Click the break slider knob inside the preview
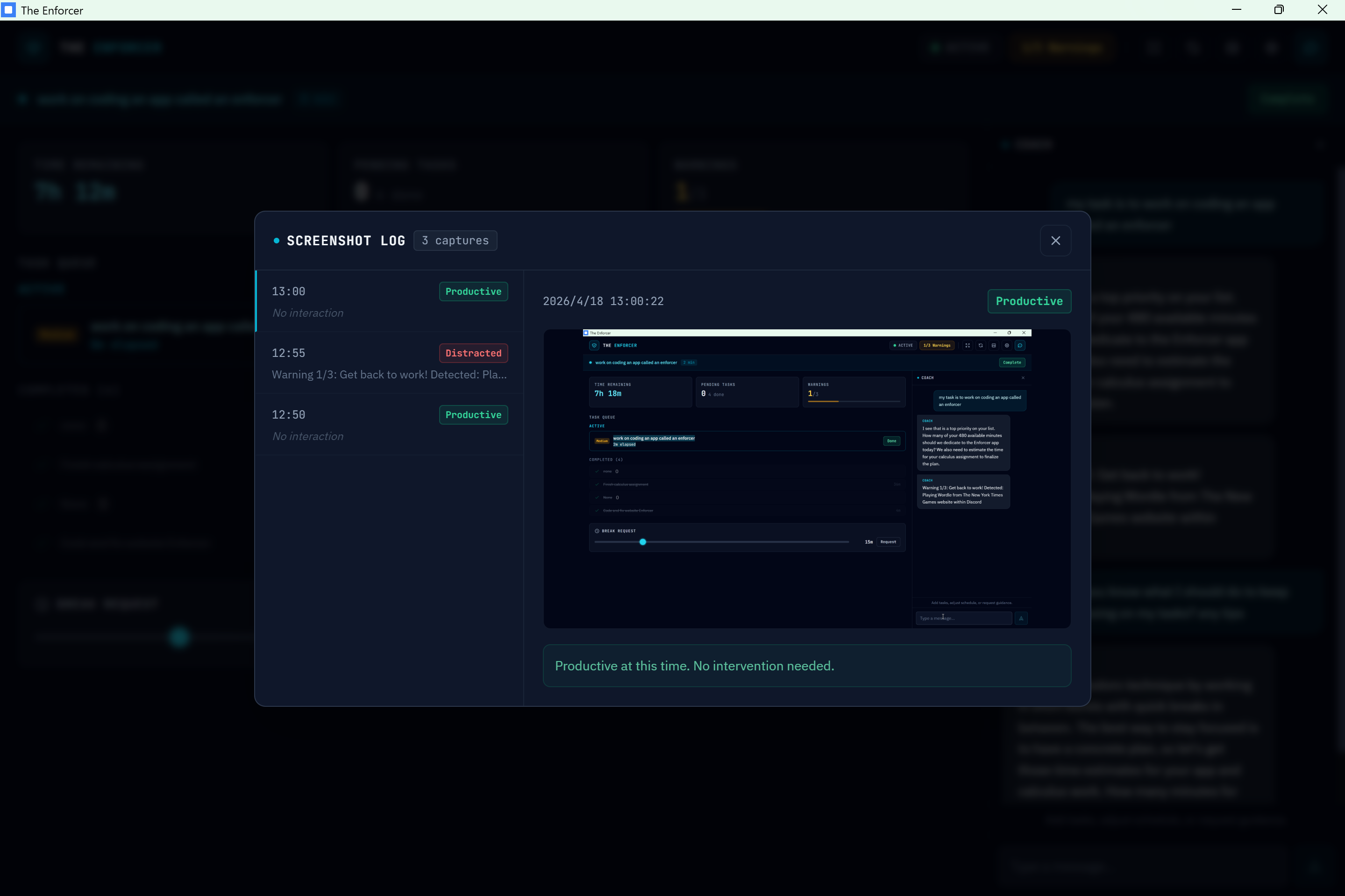Viewport: 1345px width, 896px height. click(x=643, y=542)
